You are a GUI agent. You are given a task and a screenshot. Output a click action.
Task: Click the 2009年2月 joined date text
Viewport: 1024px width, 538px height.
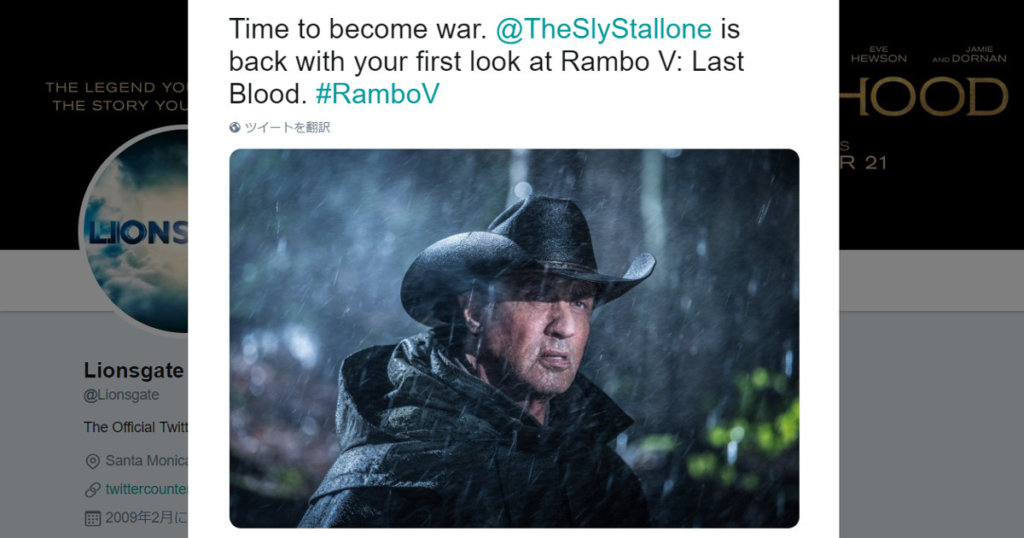(146, 518)
